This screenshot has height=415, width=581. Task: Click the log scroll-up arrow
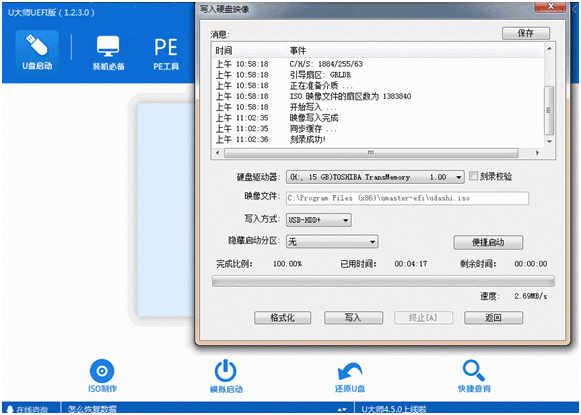[549, 49]
